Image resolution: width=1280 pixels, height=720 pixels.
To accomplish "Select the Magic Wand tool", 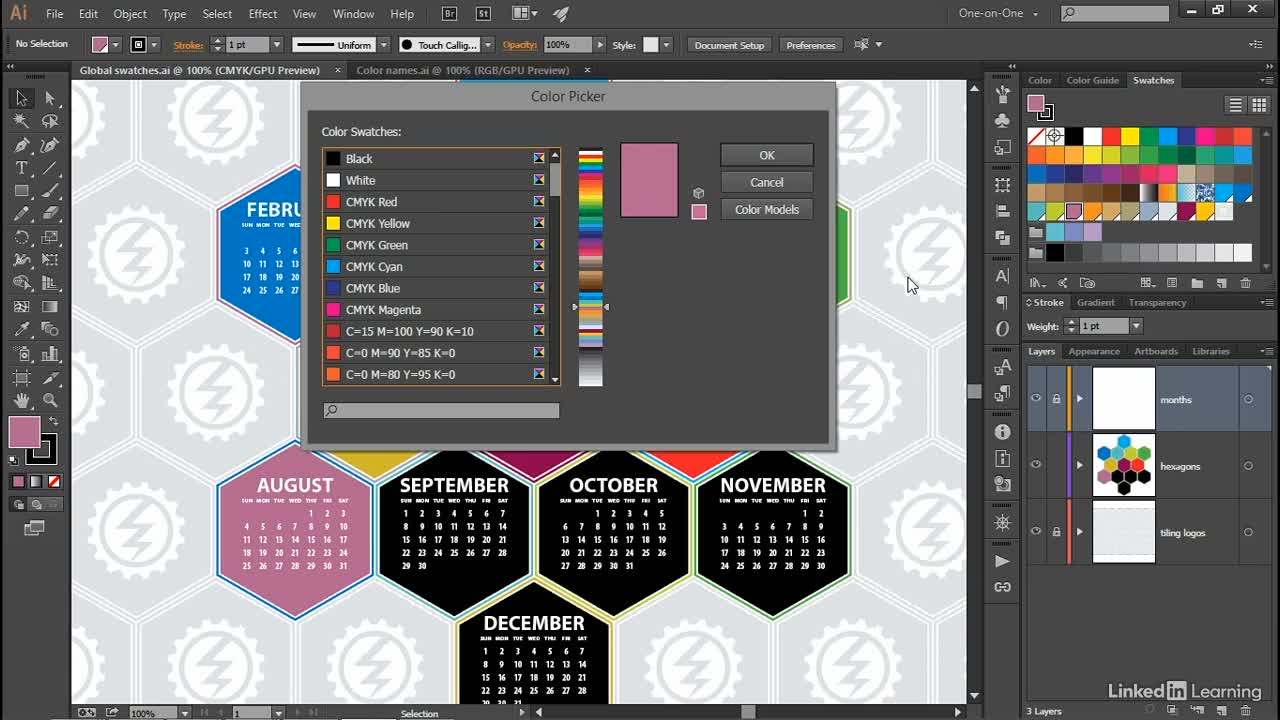I will click(x=21, y=121).
